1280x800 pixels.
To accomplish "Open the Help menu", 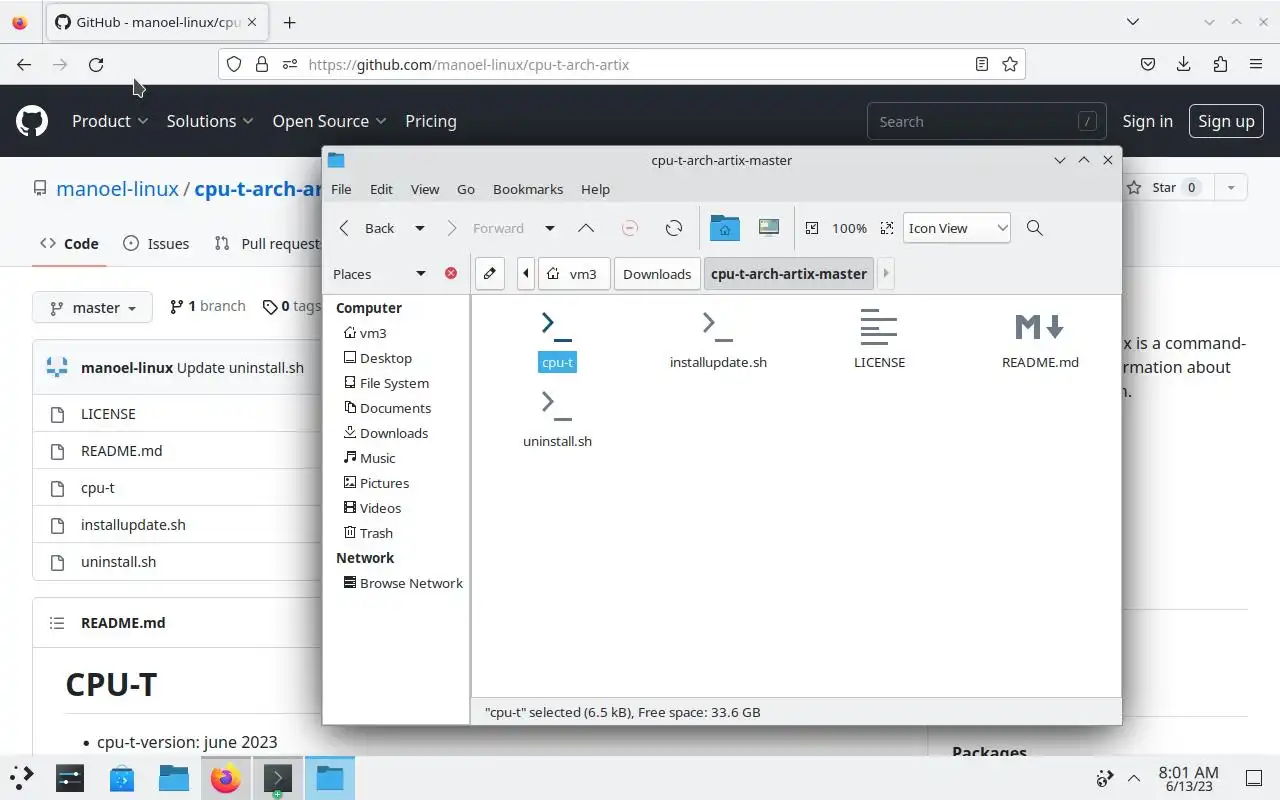I will click(x=595, y=189).
